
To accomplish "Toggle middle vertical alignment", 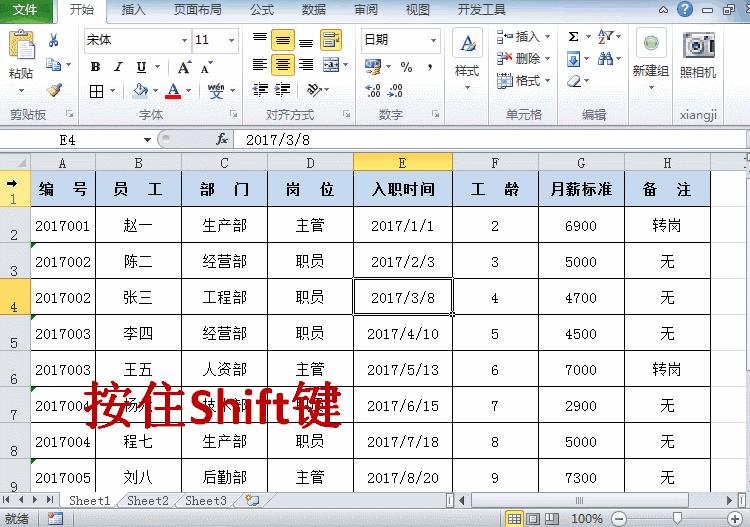I will (283, 40).
